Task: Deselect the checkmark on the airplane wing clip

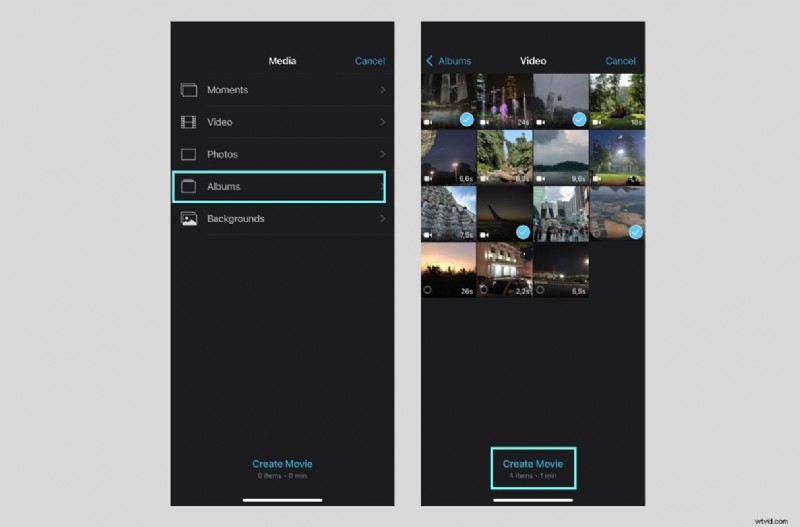Action: [x=523, y=232]
